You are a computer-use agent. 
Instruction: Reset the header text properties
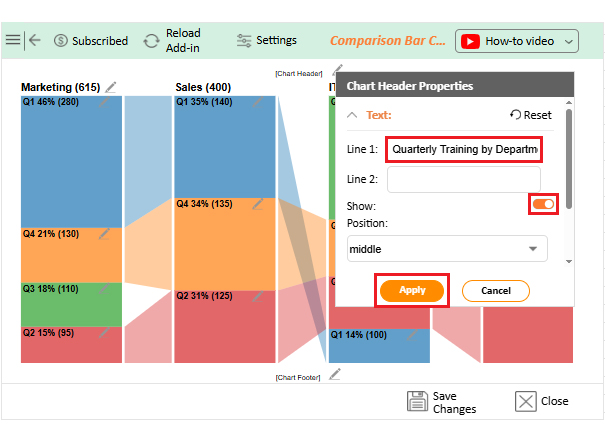pos(530,115)
